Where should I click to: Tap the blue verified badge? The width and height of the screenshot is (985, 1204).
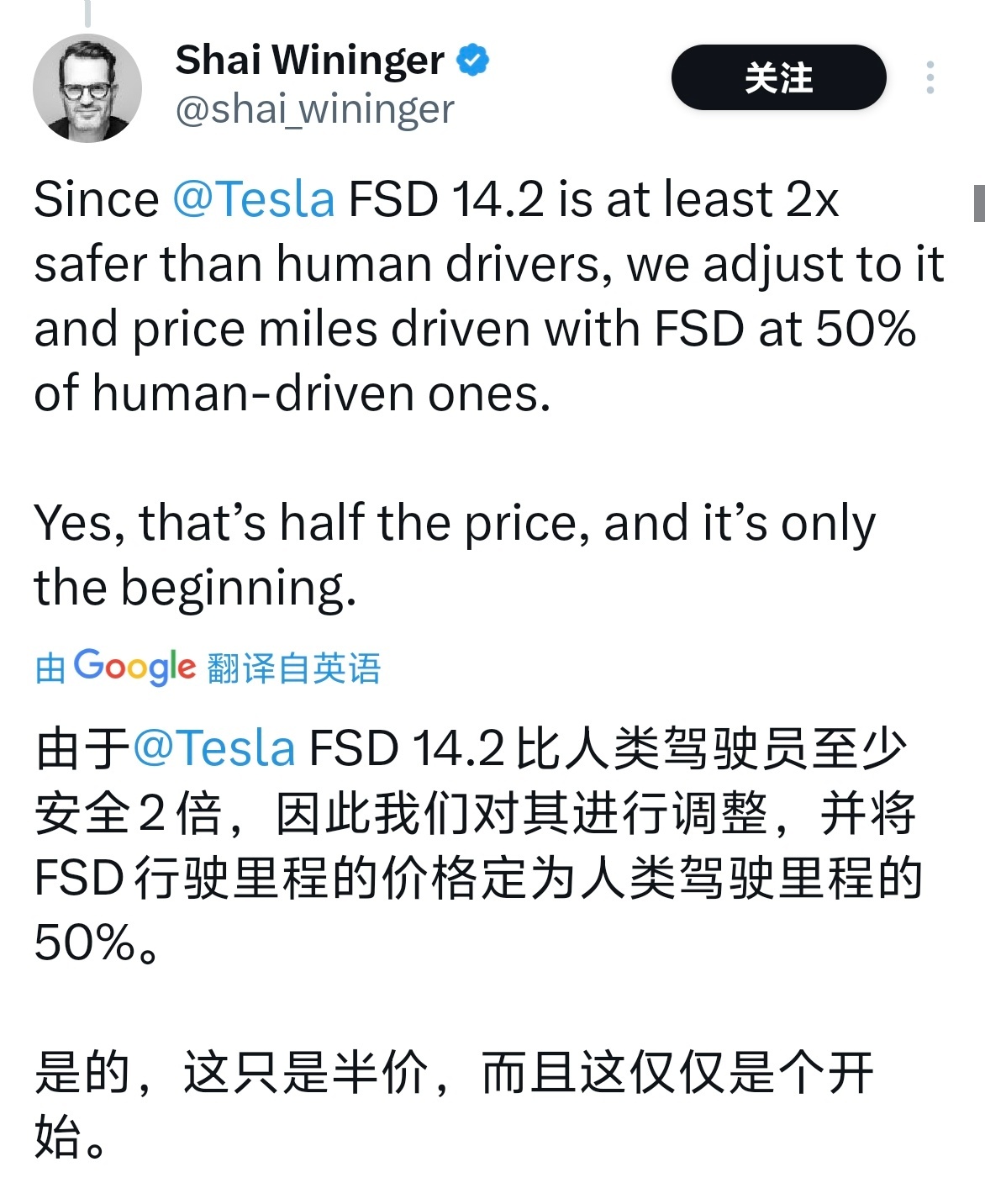pyautogui.click(x=472, y=60)
